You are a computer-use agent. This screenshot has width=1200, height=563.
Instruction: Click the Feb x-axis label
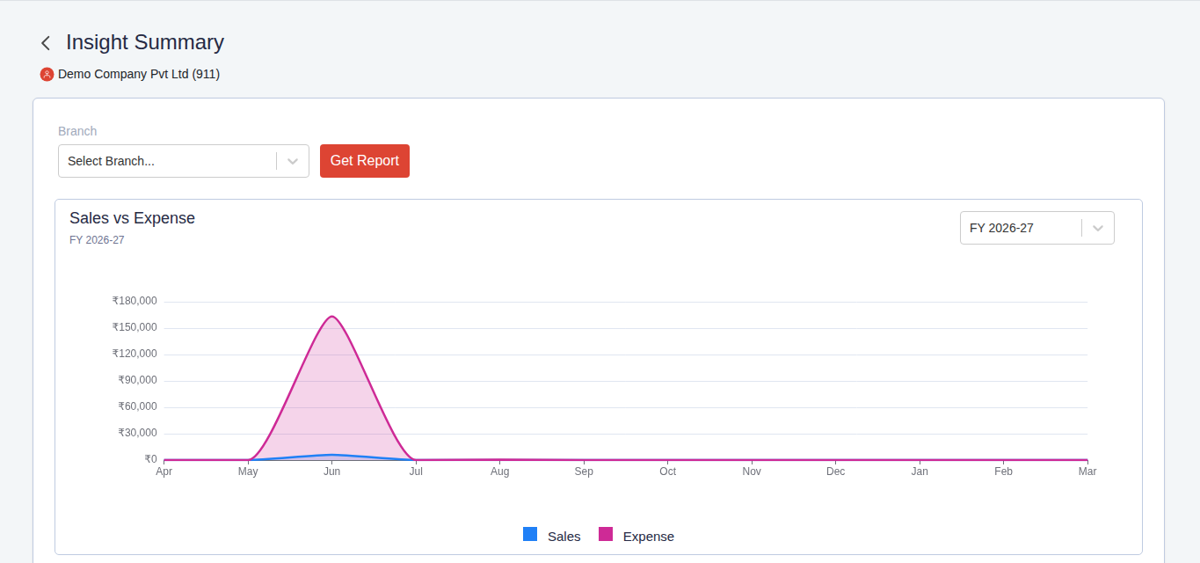1004,471
